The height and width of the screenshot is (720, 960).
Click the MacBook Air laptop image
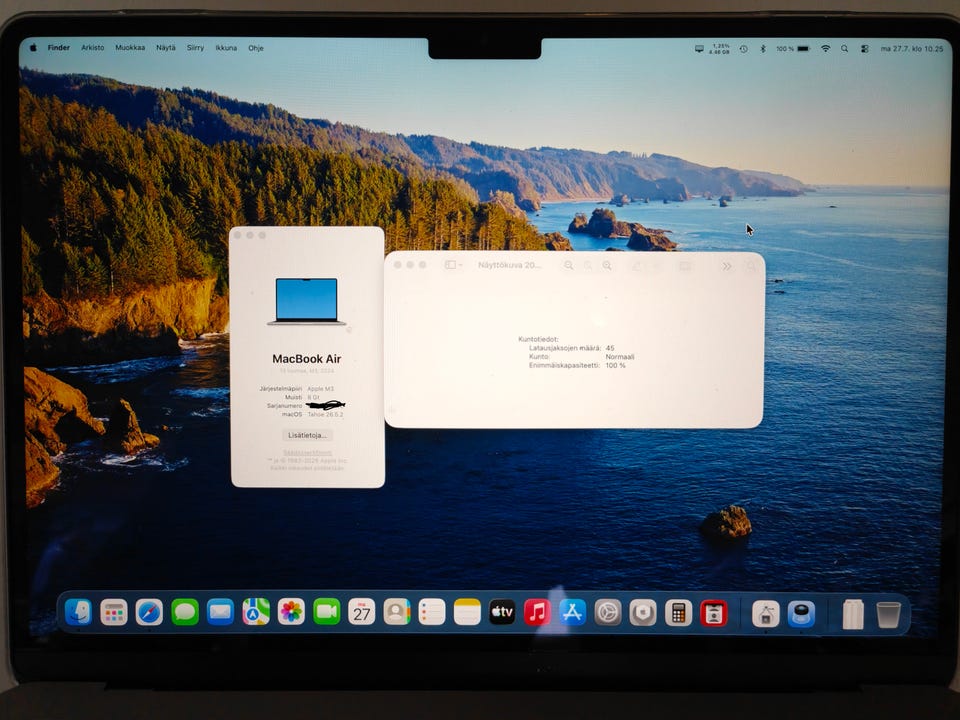coord(307,301)
